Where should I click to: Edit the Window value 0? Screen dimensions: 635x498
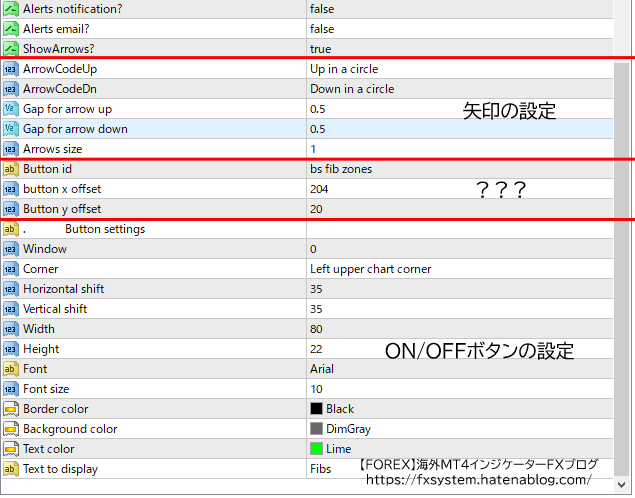460,249
